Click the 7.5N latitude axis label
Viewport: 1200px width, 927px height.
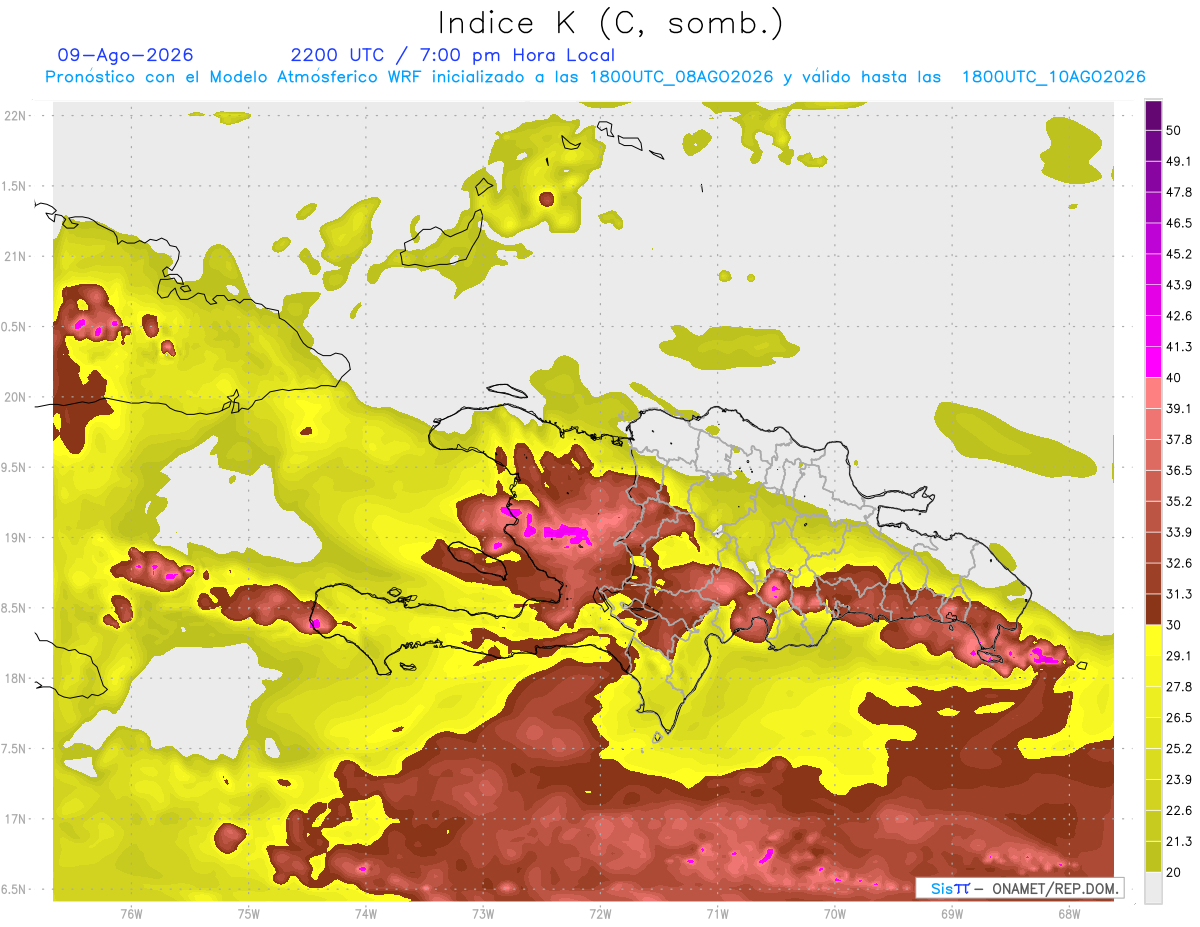point(15,749)
